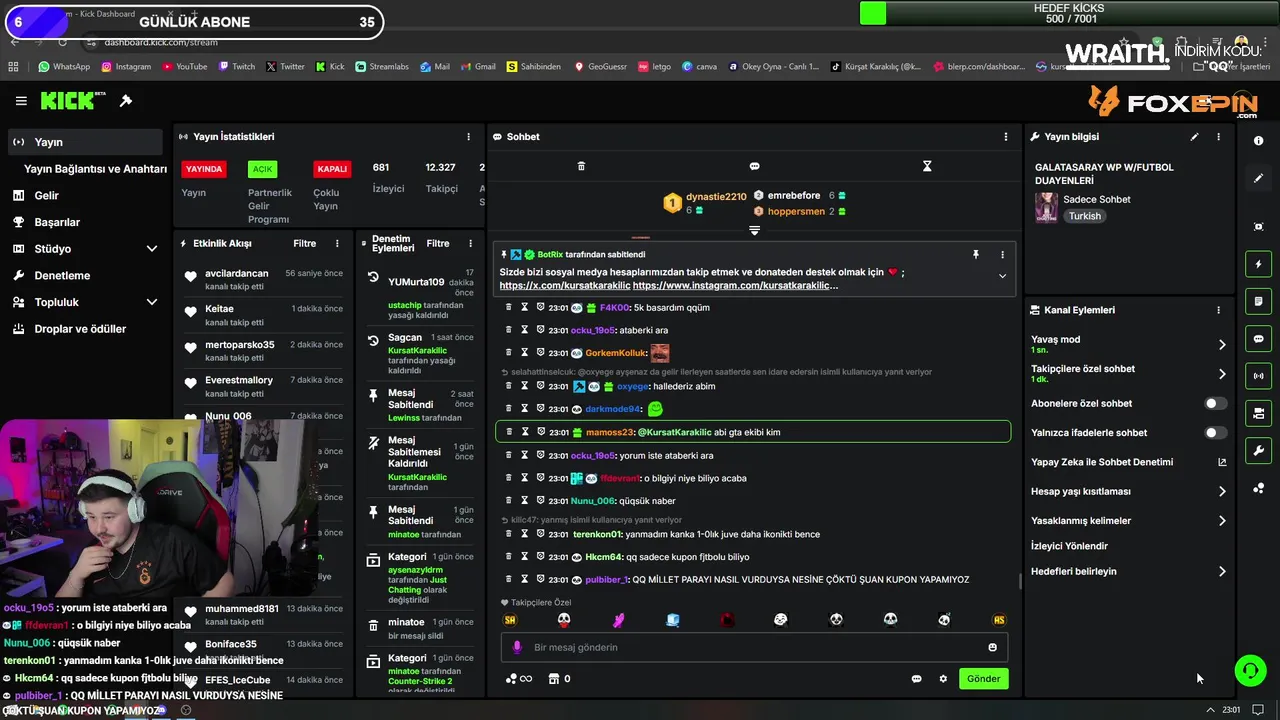Open Filtre in Etkinlik Akışı panel
Viewport: 1280px width, 720px height.
tap(304, 244)
